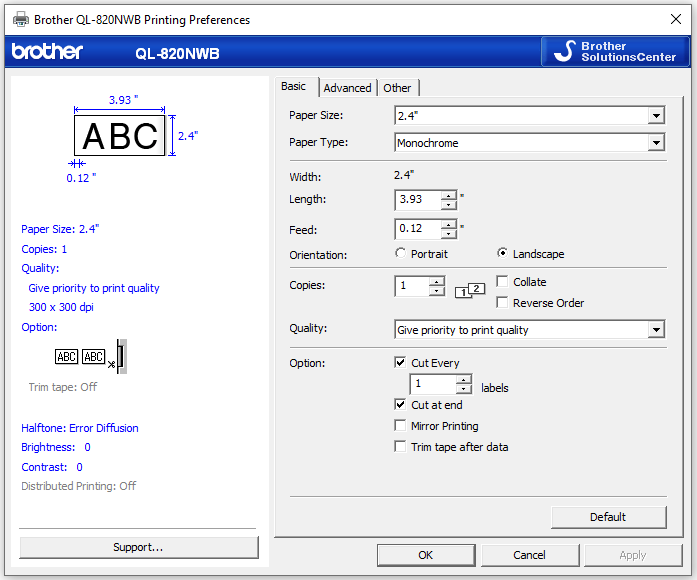Increase the Copies count with up arrow
This screenshot has width=697, height=580.
click(x=437, y=282)
